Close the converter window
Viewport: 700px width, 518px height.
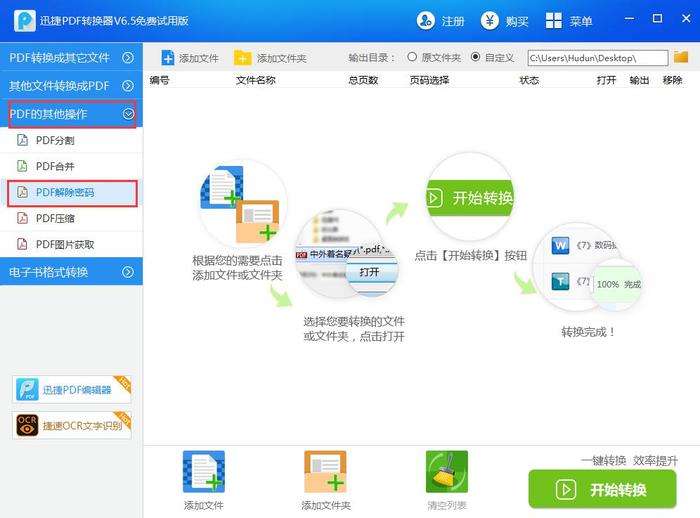point(686,19)
